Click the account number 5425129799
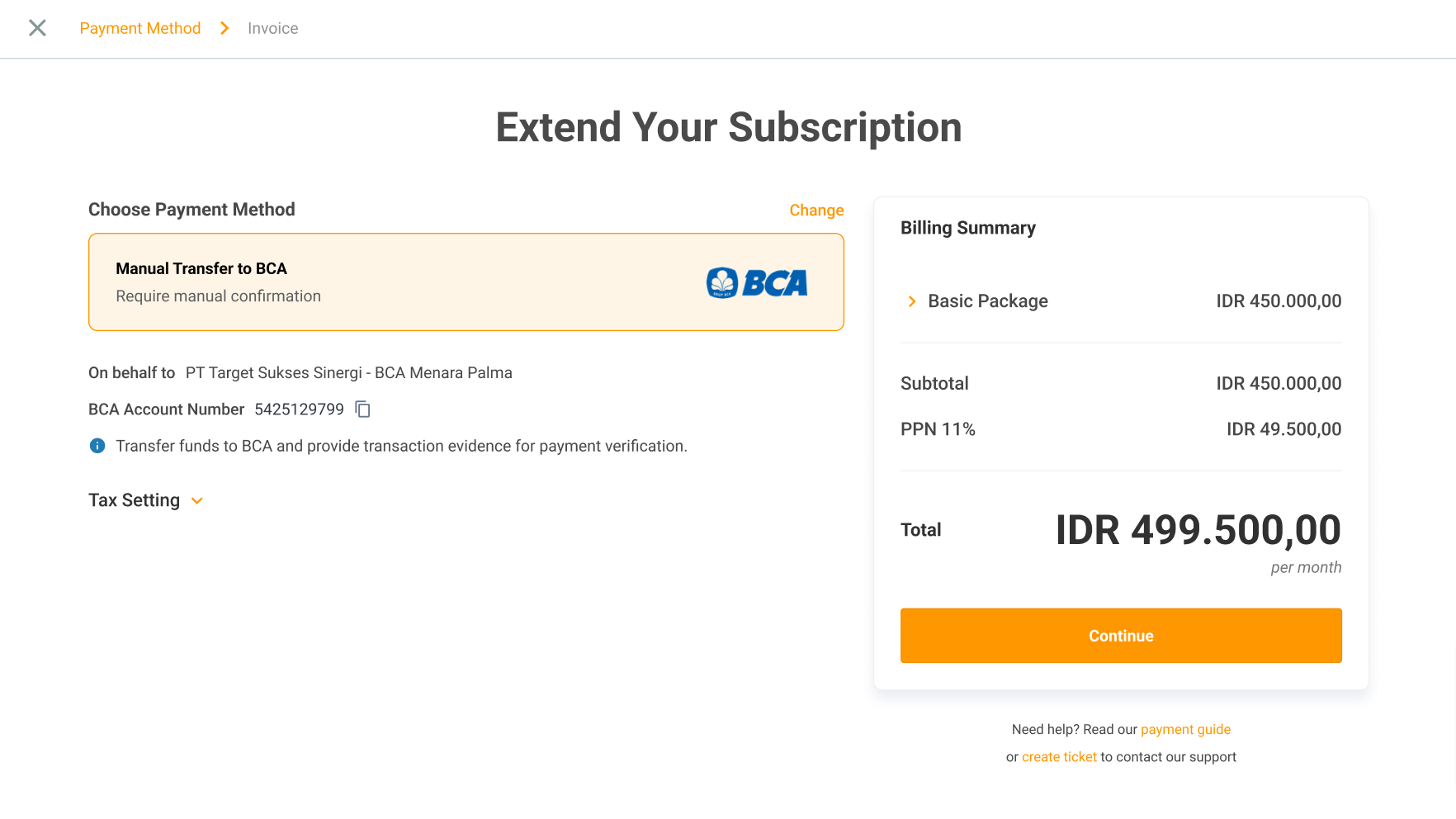Screen dimensions: 1456x819 pos(299,409)
